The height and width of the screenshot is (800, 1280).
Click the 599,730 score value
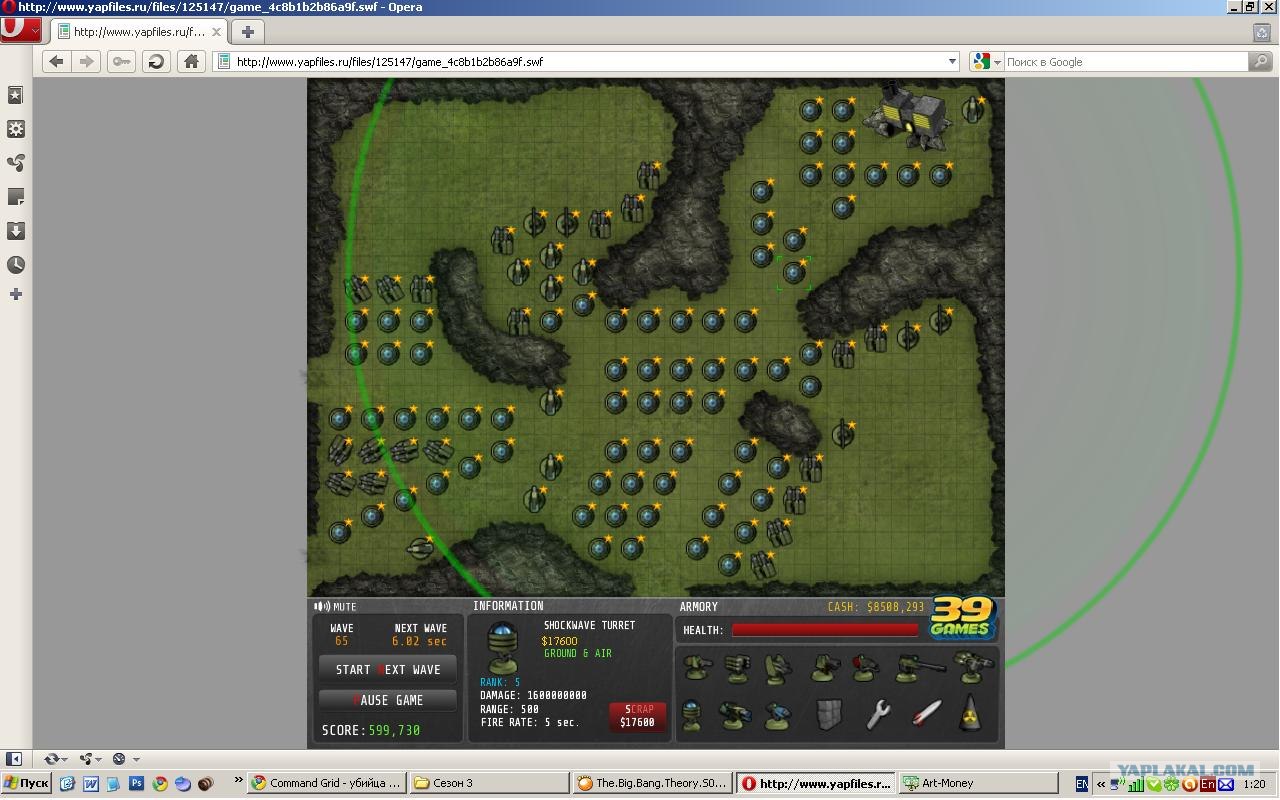click(394, 731)
